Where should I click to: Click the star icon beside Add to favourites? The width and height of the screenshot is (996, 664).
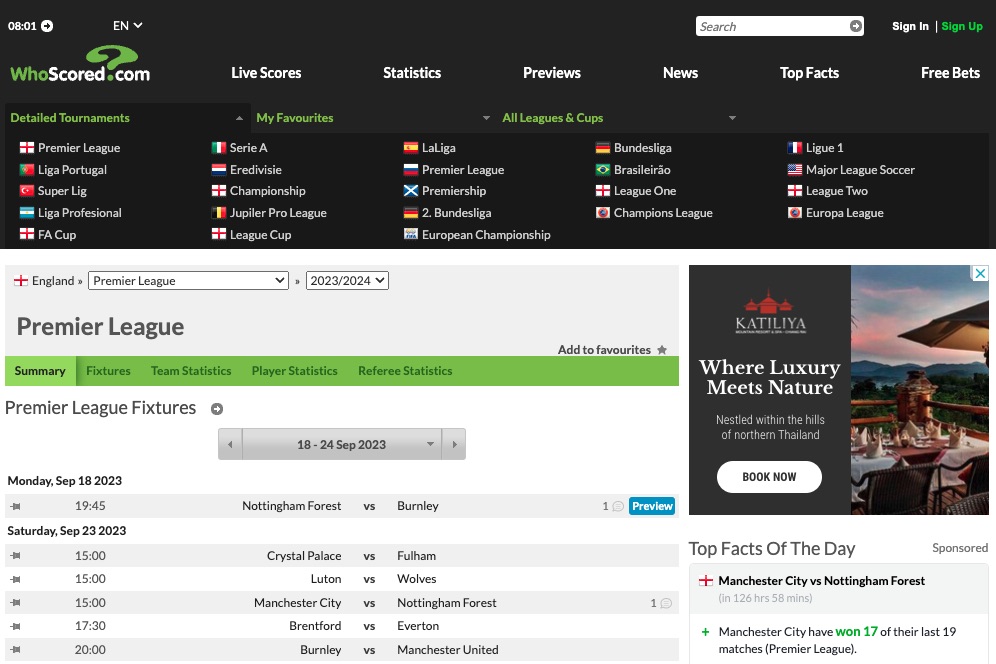click(x=662, y=349)
